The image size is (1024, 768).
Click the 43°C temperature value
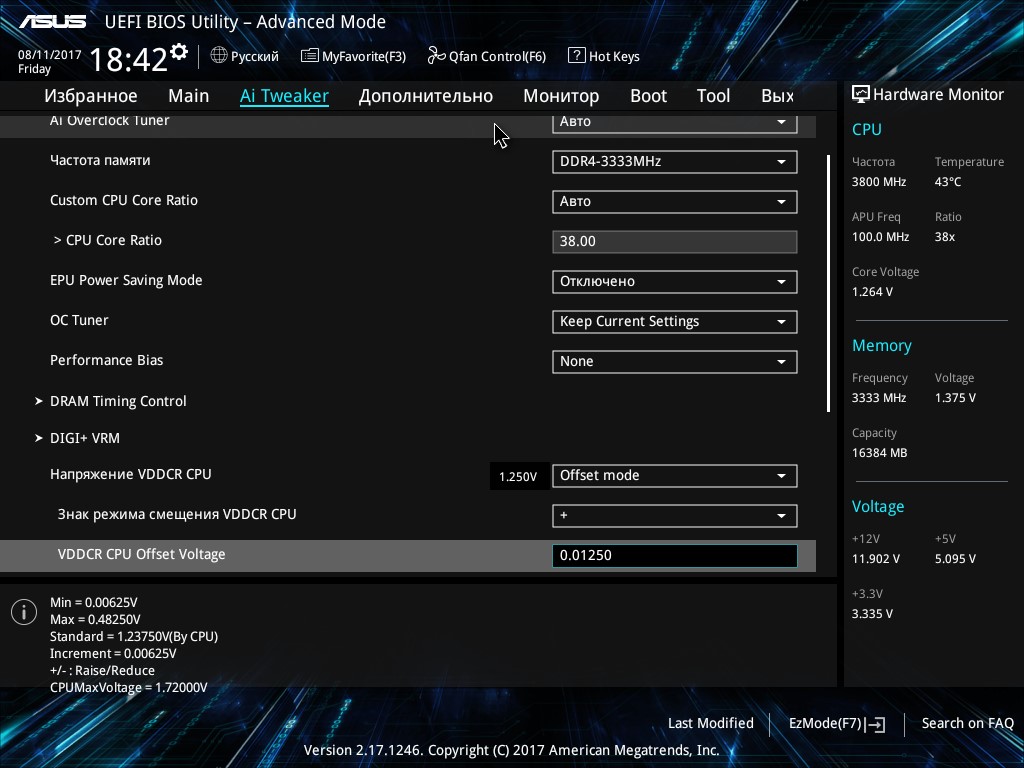[948, 182]
